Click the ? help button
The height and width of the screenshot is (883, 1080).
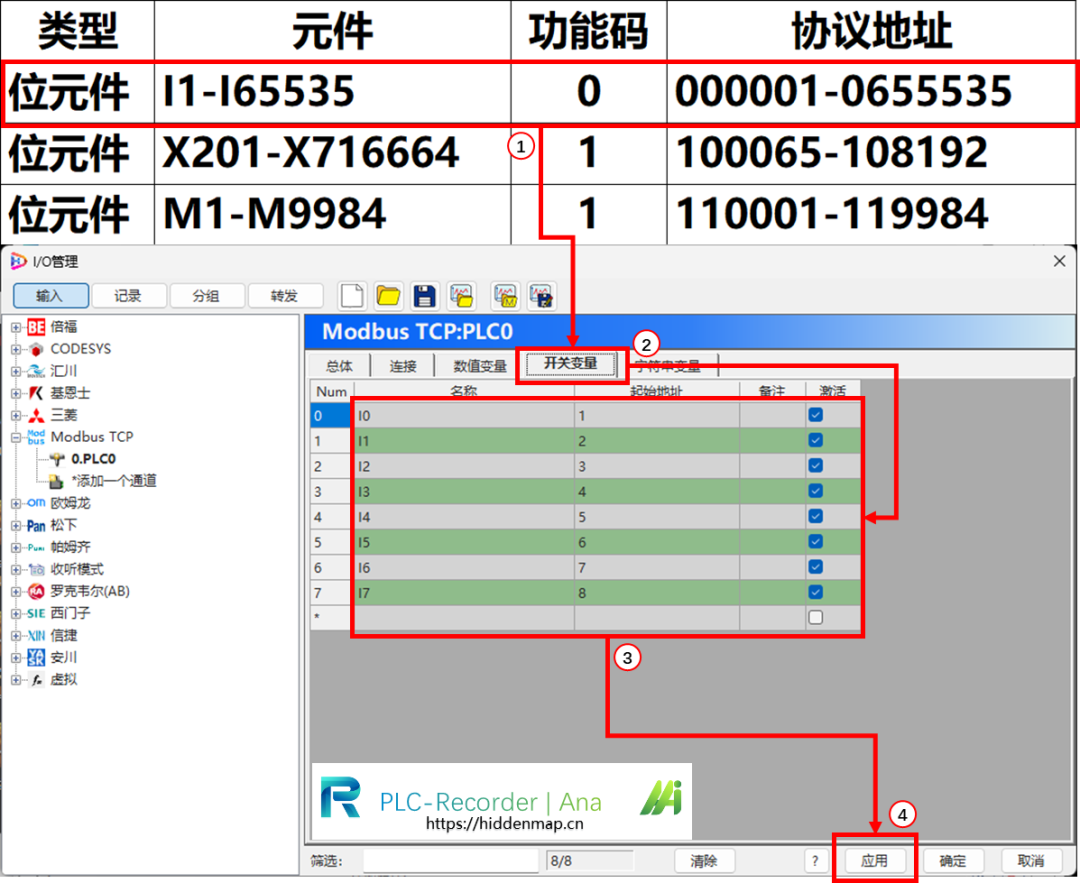[816, 861]
